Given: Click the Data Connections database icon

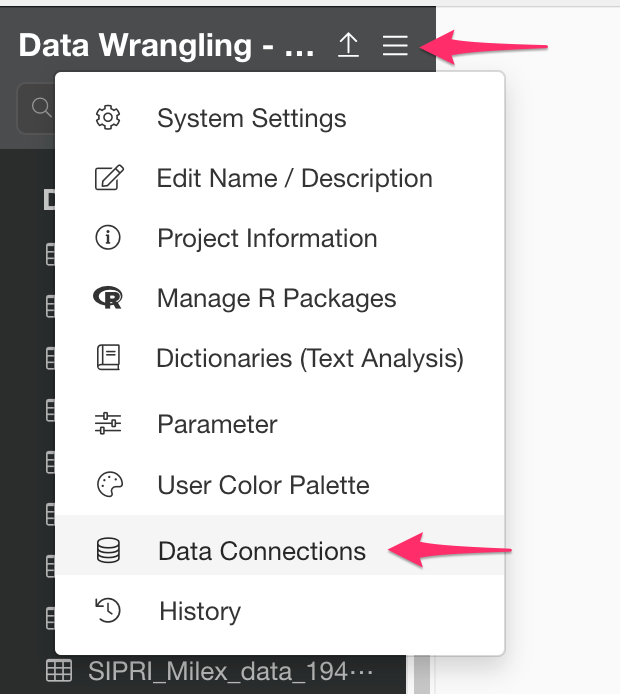Looking at the screenshot, I should [108, 550].
